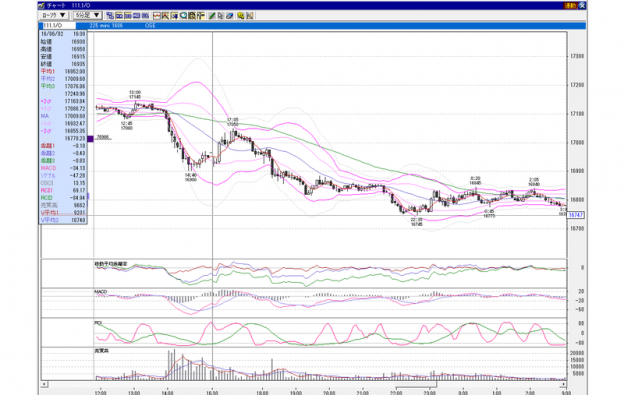Click the symbol code field 111.1/O
Viewport: 624px width, 395px height.
point(58,25)
